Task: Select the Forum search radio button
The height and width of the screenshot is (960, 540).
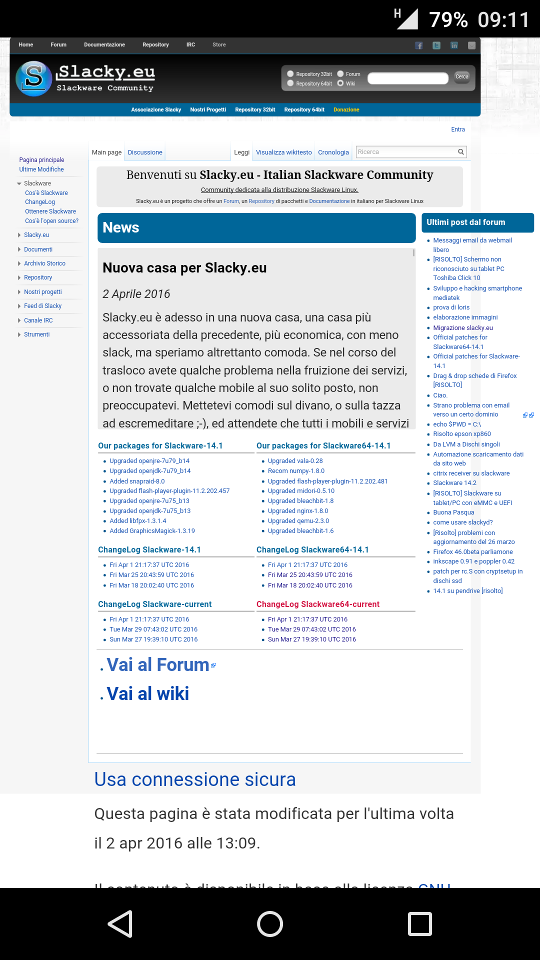Action: click(x=340, y=74)
